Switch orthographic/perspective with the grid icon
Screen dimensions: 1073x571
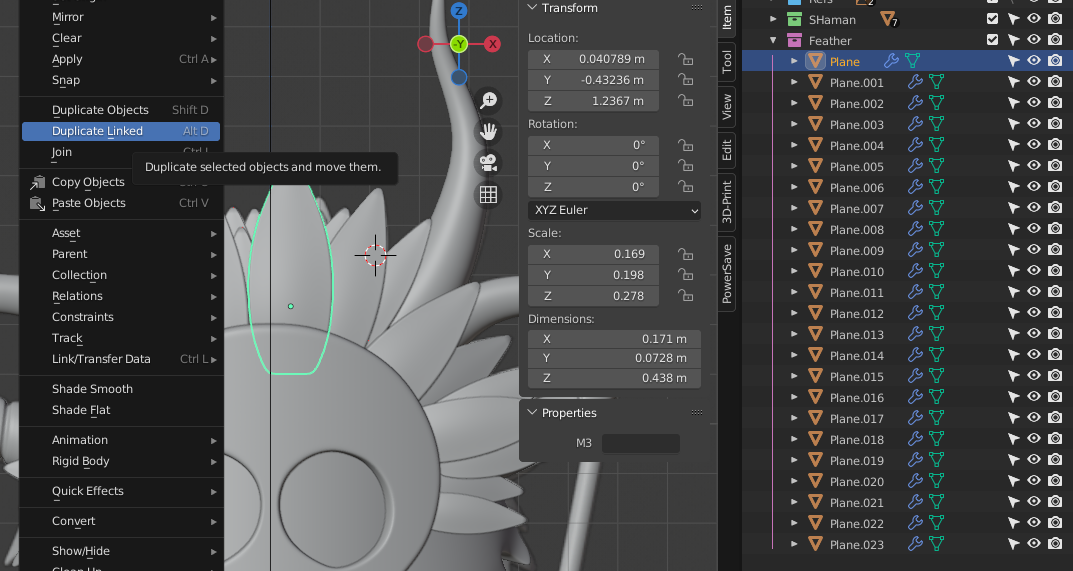pos(488,195)
